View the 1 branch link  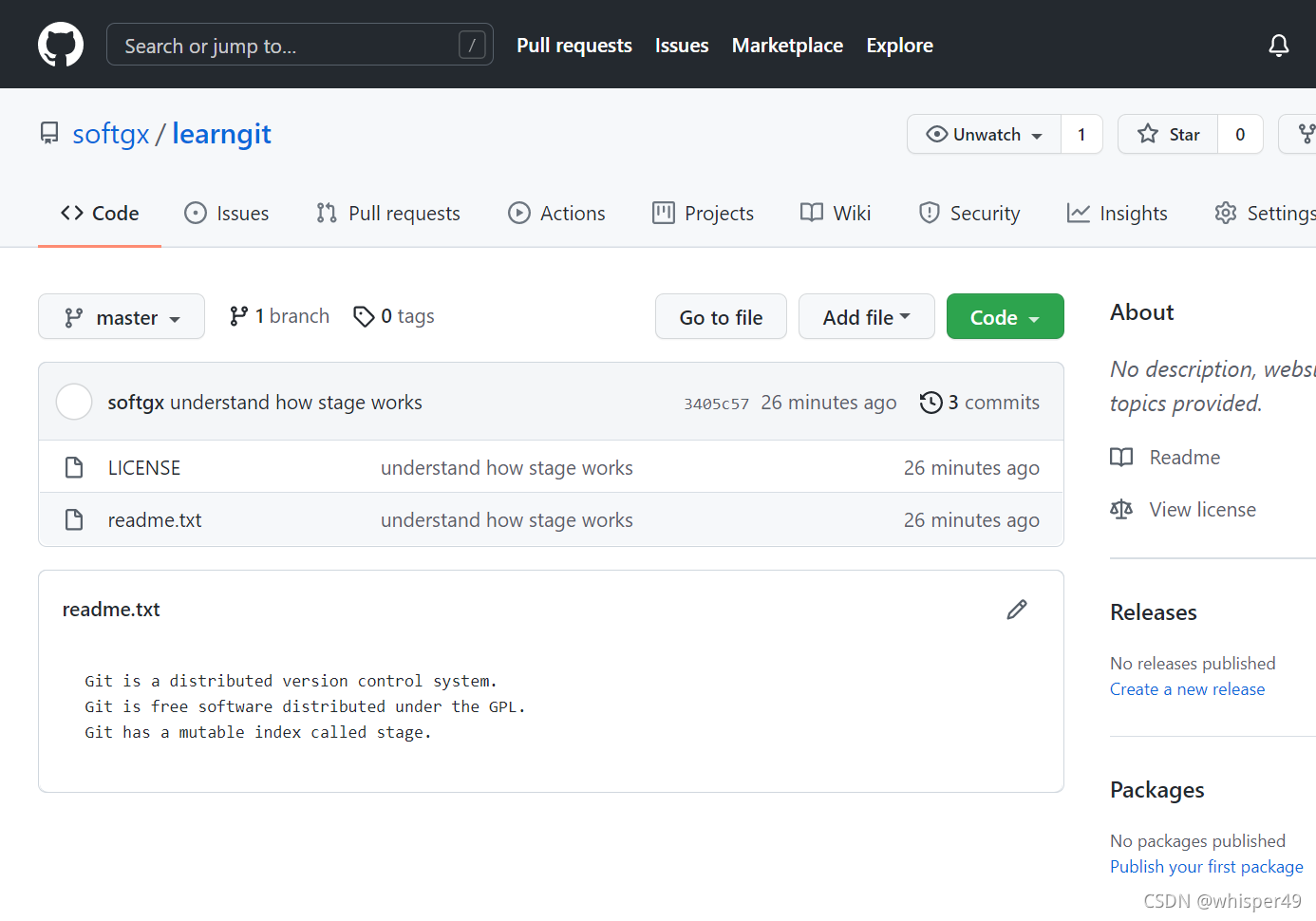280,316
